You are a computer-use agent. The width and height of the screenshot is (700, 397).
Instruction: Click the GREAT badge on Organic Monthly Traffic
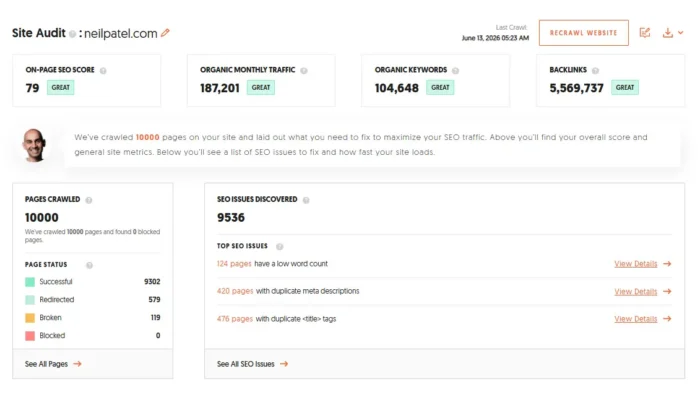[261, 88]
